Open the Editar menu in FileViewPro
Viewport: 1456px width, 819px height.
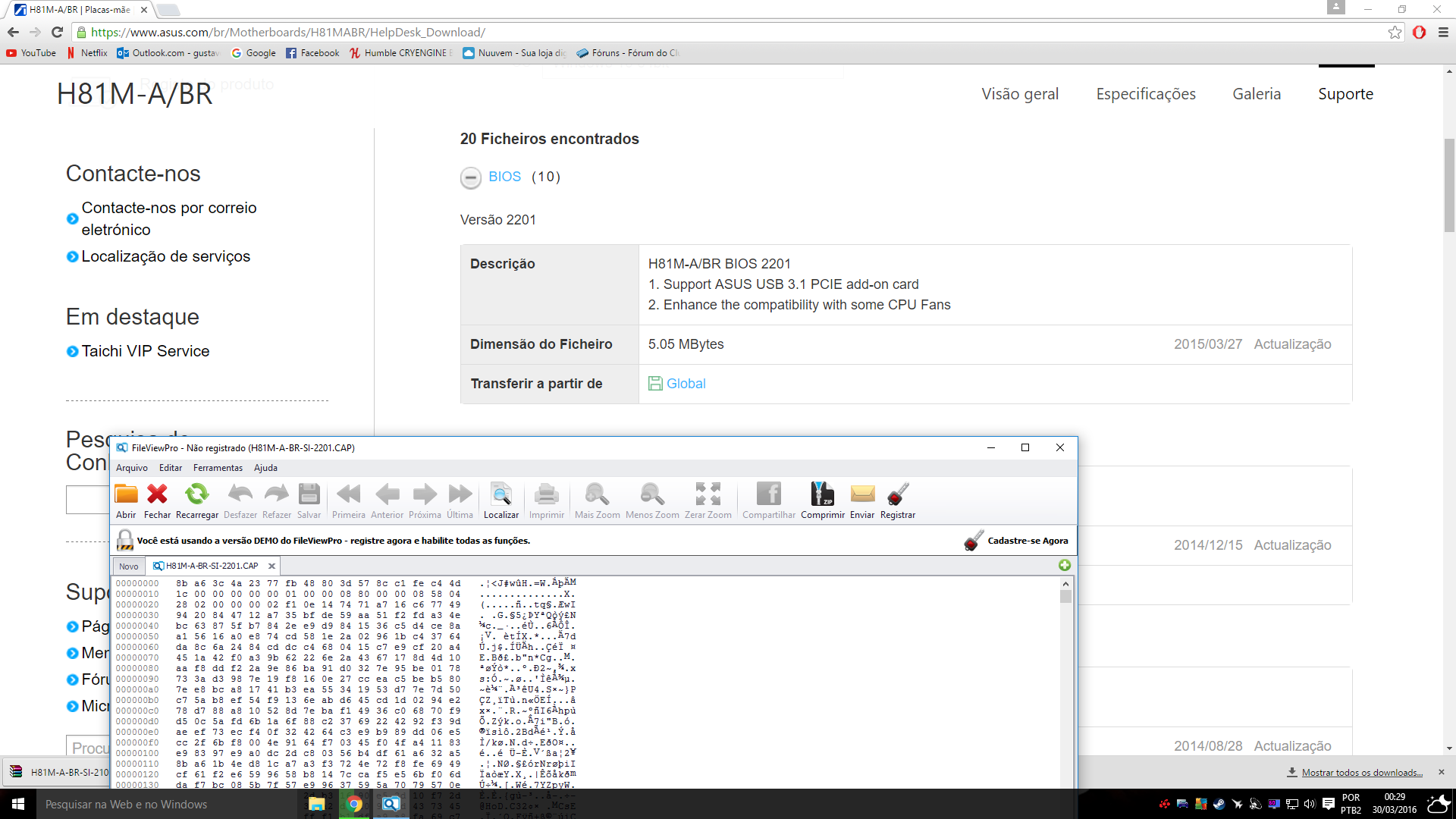click(x=171, y=468)
